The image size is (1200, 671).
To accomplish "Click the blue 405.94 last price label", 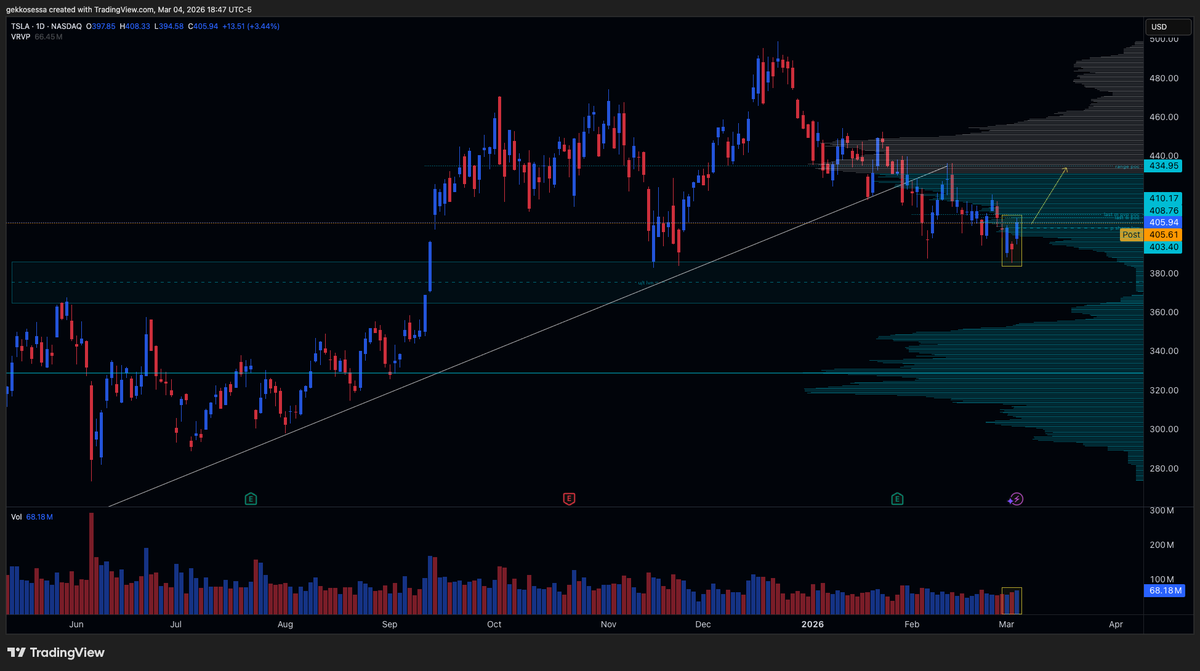I will point(1164,222).
